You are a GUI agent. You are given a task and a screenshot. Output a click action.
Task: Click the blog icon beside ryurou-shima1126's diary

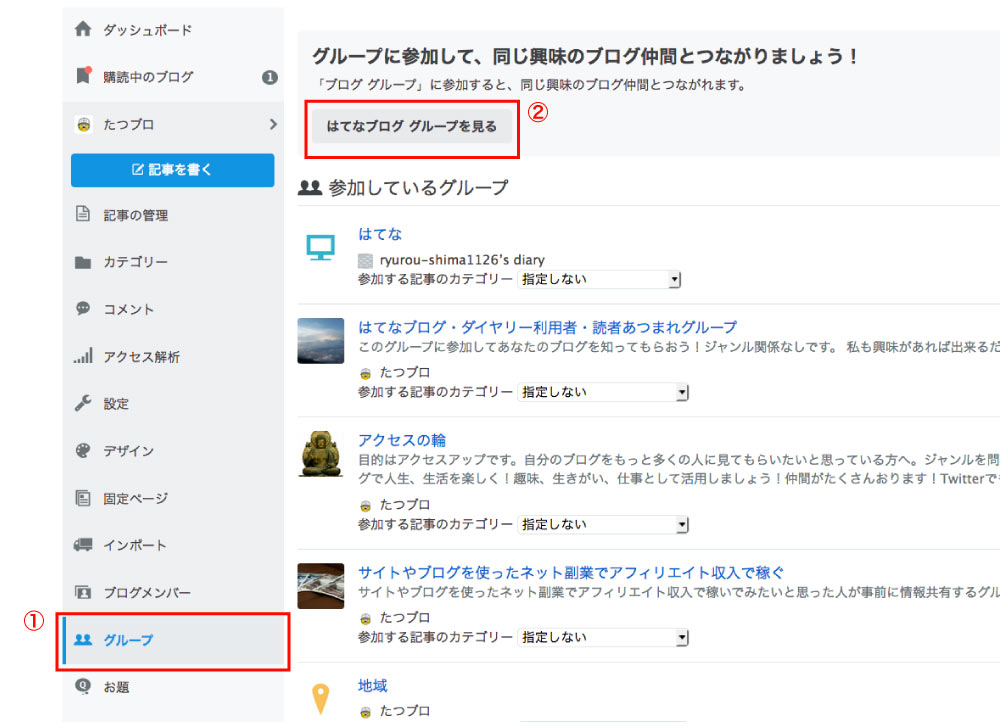click(x=365, y=260)
